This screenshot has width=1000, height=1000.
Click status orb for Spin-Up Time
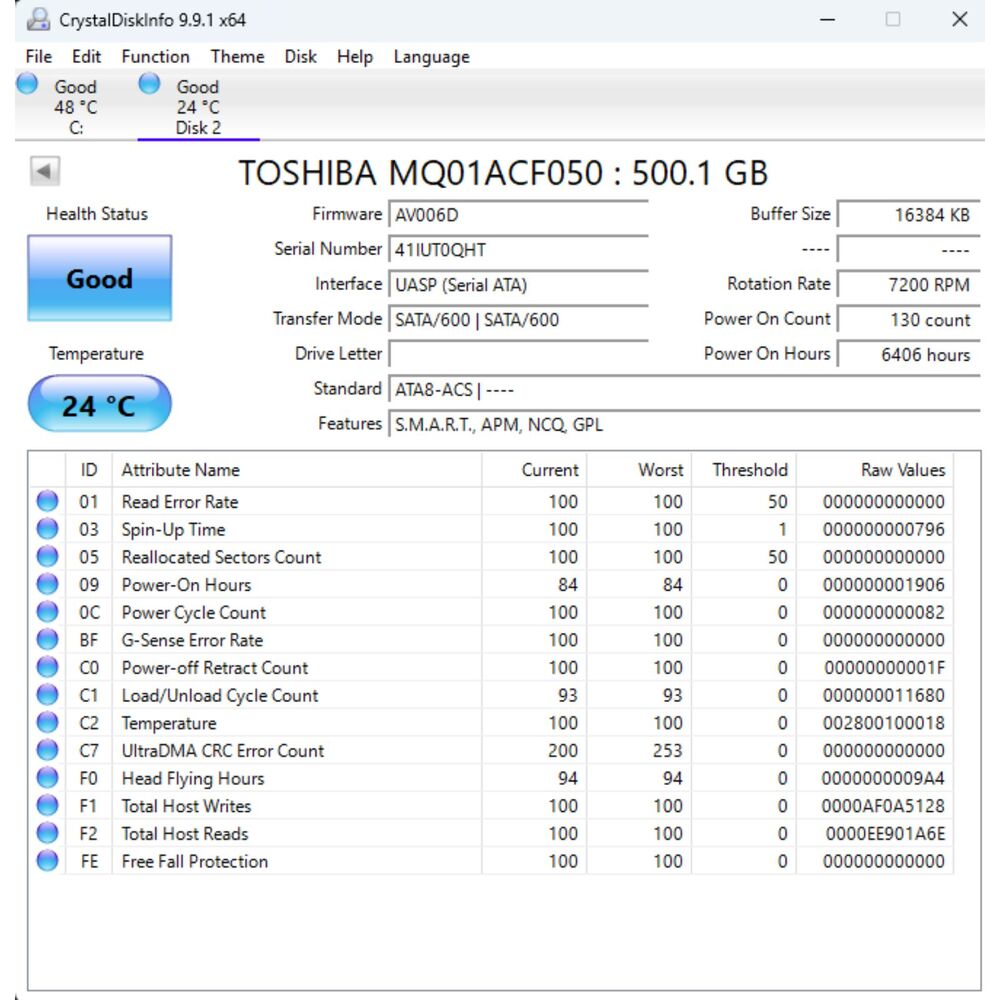tap(47, 529)
